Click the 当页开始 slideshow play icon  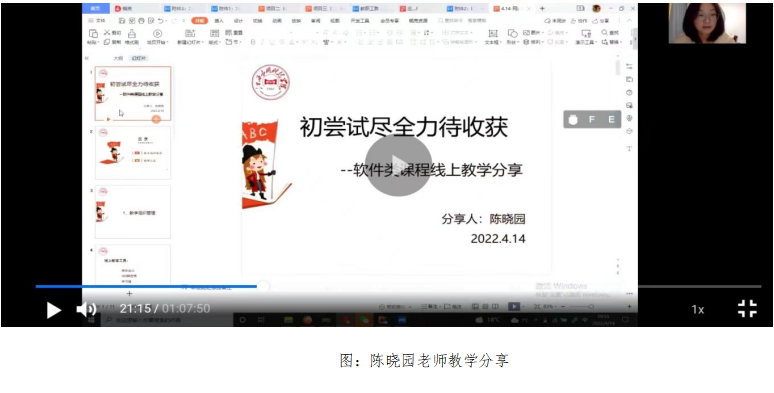[x=157, y=34]
